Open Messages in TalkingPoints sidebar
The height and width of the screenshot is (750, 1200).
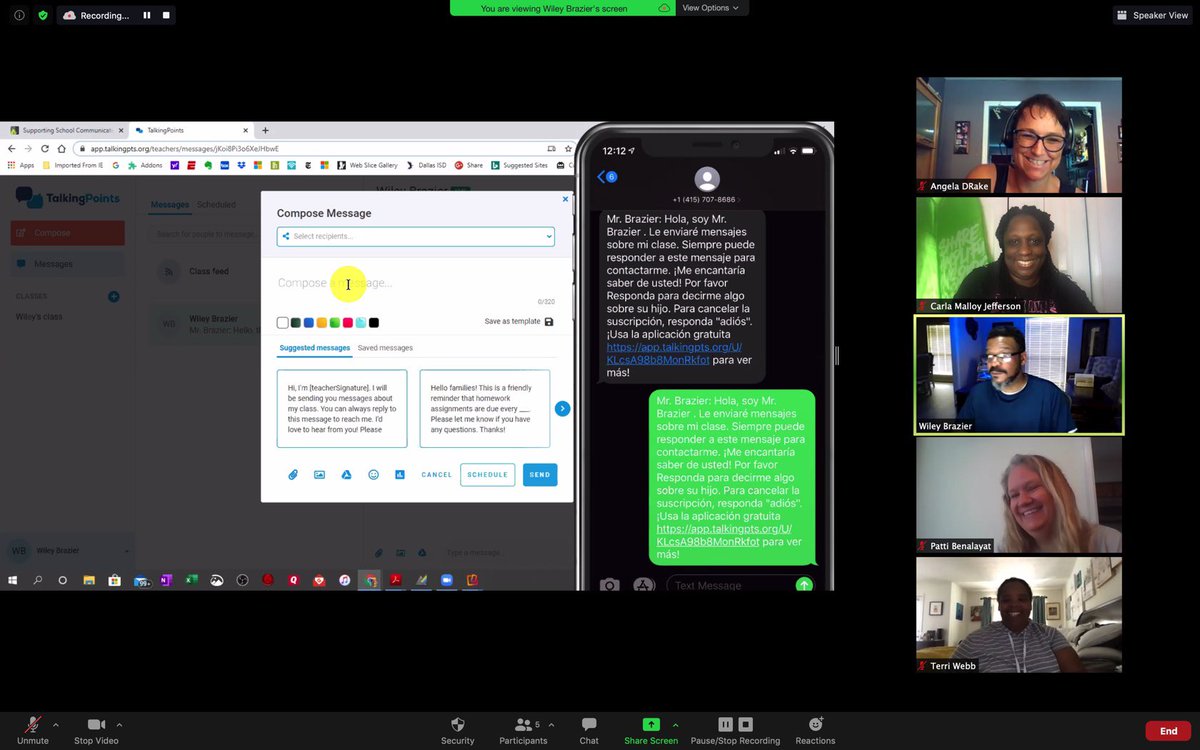pos(68,264)
